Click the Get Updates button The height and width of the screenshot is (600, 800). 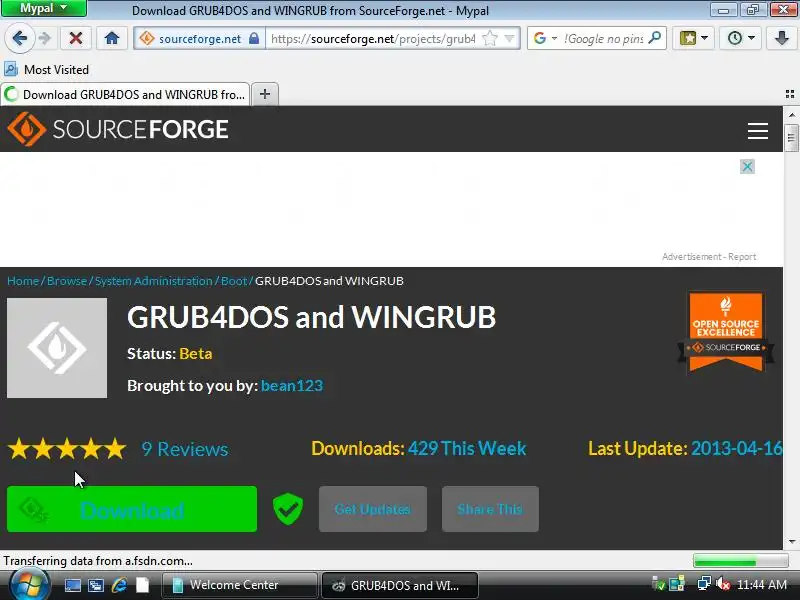click(x=373, y=509)
